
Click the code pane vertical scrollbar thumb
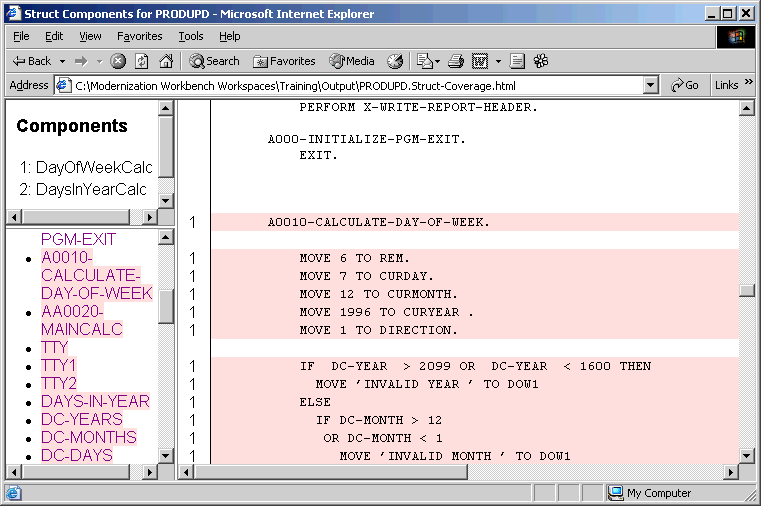click(746, 291)
